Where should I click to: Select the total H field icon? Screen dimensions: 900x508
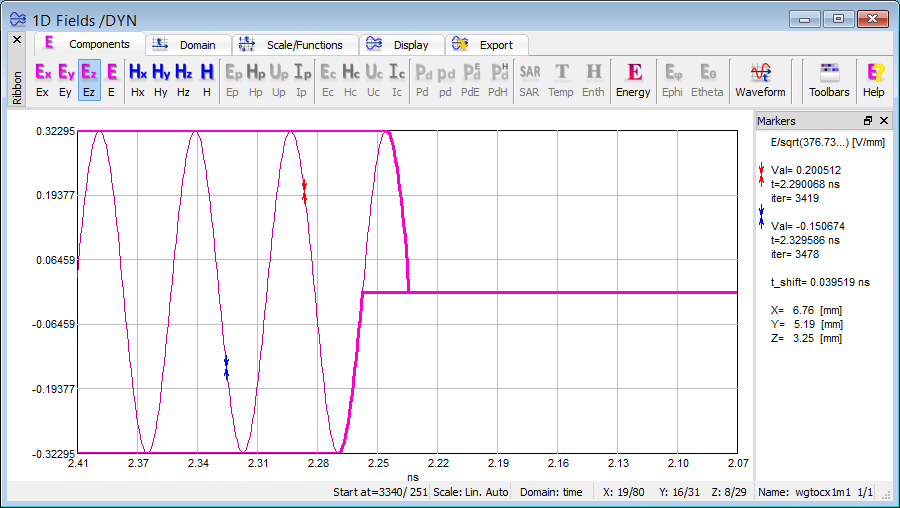point(207,80)
